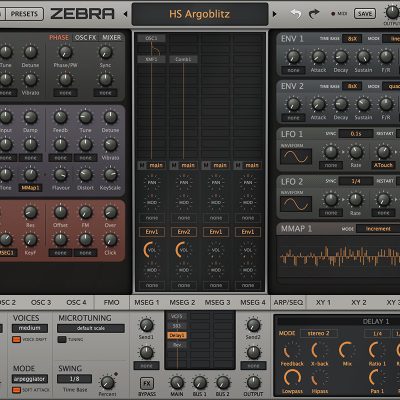The image size is (400, 400).
Task: Click the PRESETS button
Action: pyautogui.click(x=24, y=14)
